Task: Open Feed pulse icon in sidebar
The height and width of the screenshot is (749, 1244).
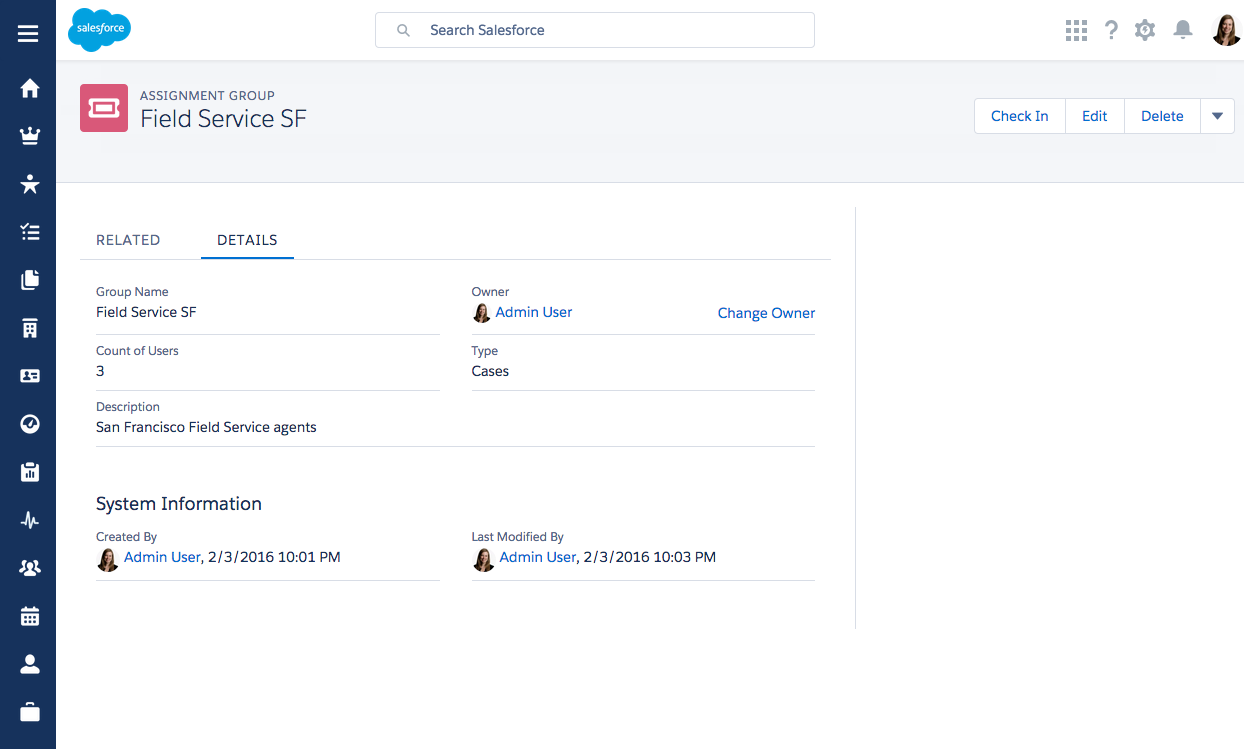Action: coord(29,520)
